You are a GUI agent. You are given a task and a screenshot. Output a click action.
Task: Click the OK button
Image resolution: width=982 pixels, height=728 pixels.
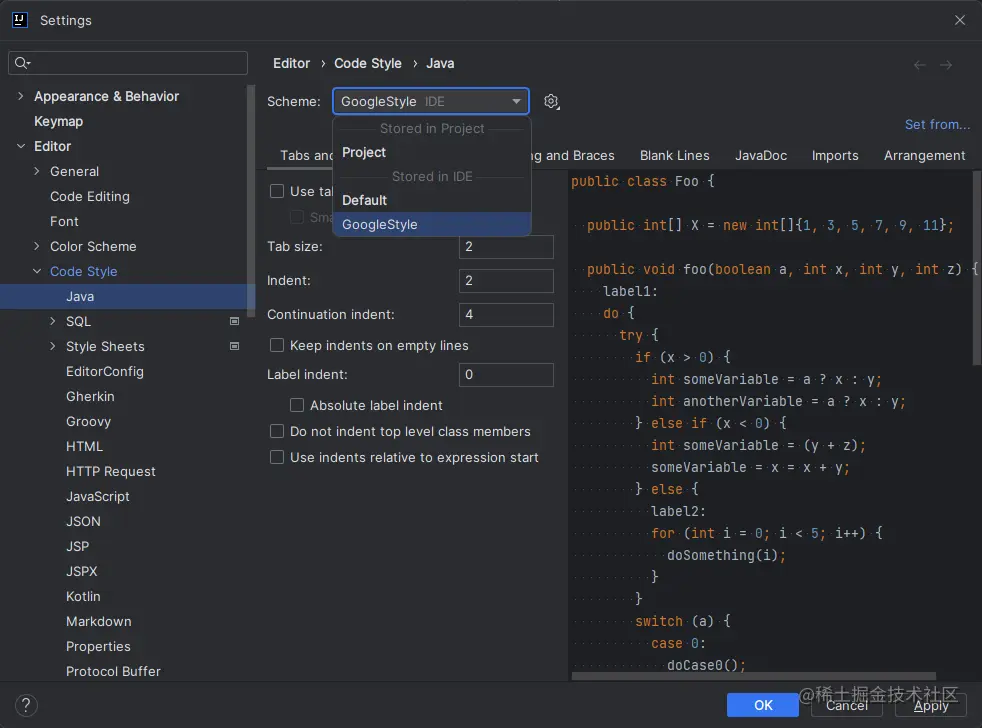coord(763,705)
